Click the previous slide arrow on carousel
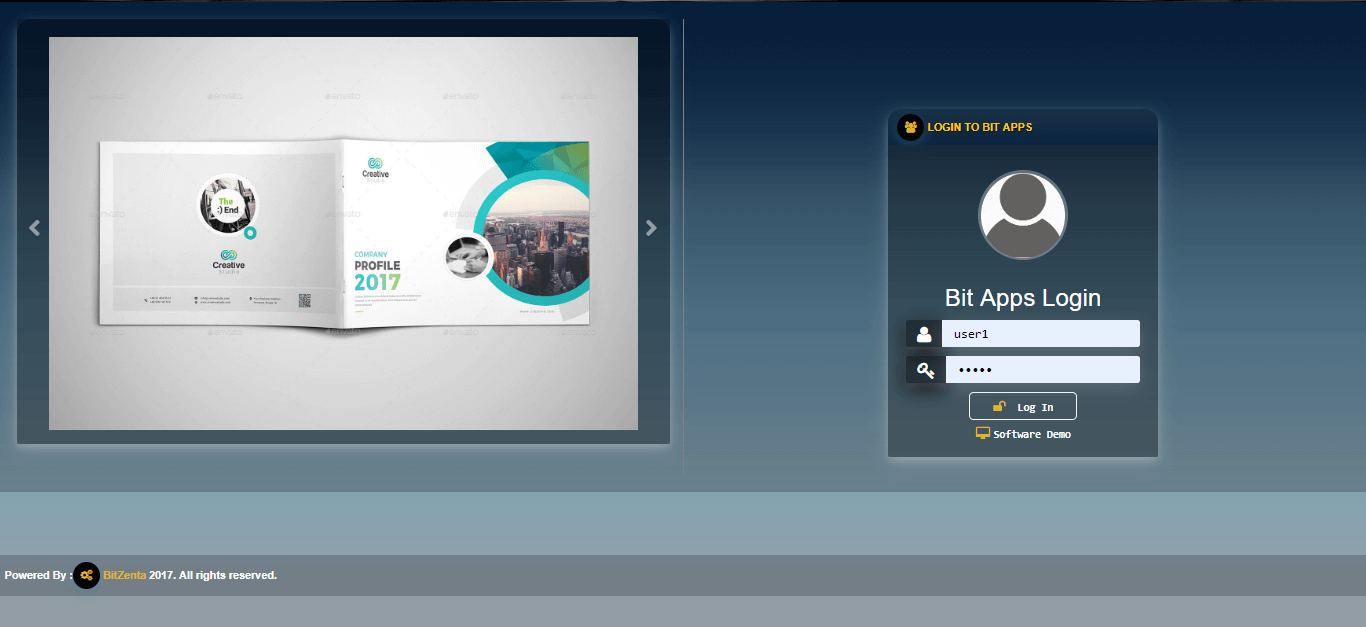The width and height of the screenshot is (1366, 627). click(35, 228)
